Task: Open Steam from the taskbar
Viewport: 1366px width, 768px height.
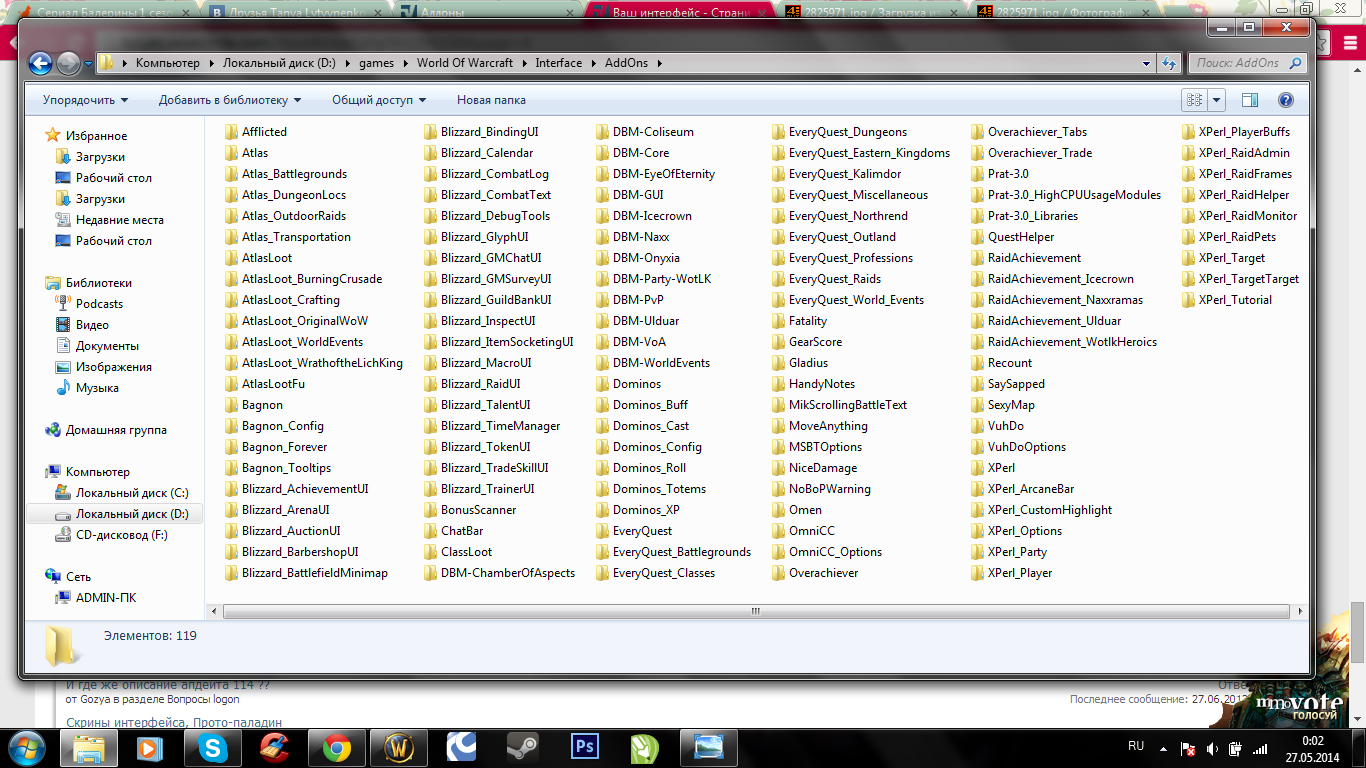Action: 521,748
